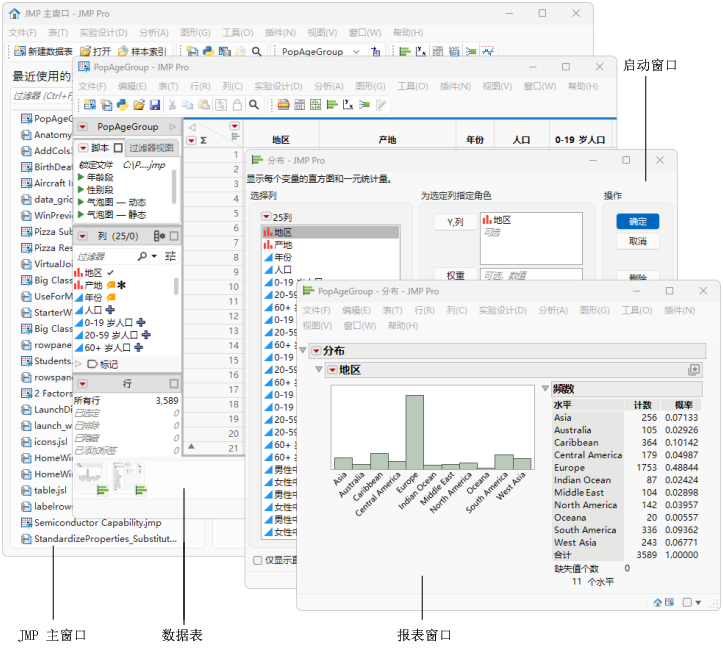Click Distribution icon in main window toolbar
This screenshot has height=652, width=723.
(405, 51)
